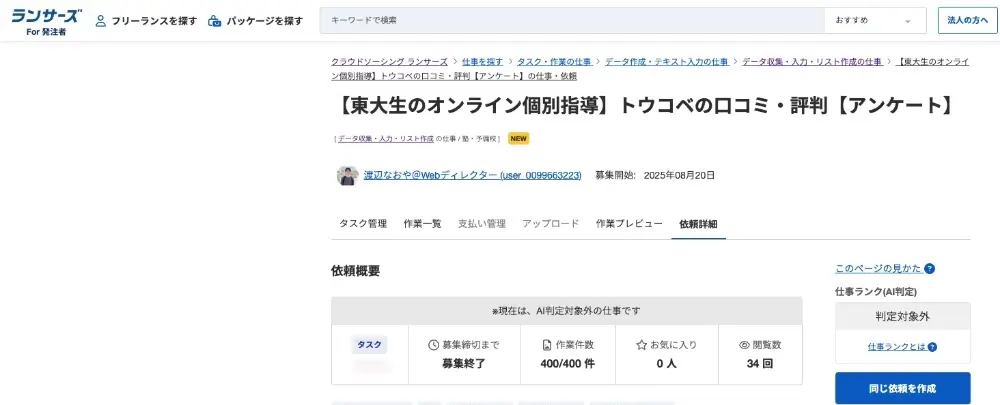The image size is (1000, 405).
Task: Click the データ収集・入力・リスト作成 category link under the title
Action: point(386,138)
